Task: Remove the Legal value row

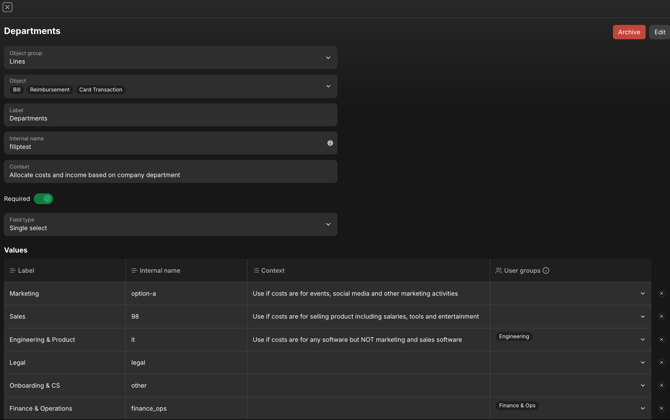Action: pos(661,363)
